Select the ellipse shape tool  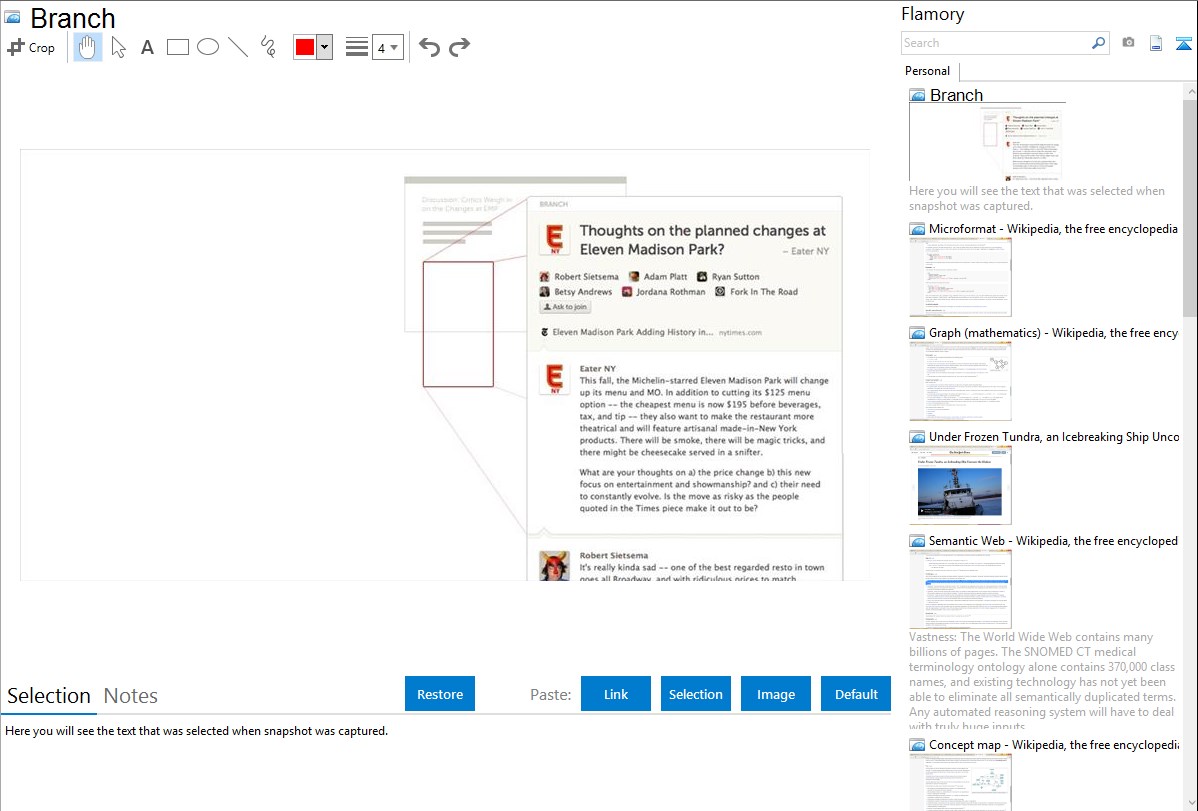tap(208, 47)
